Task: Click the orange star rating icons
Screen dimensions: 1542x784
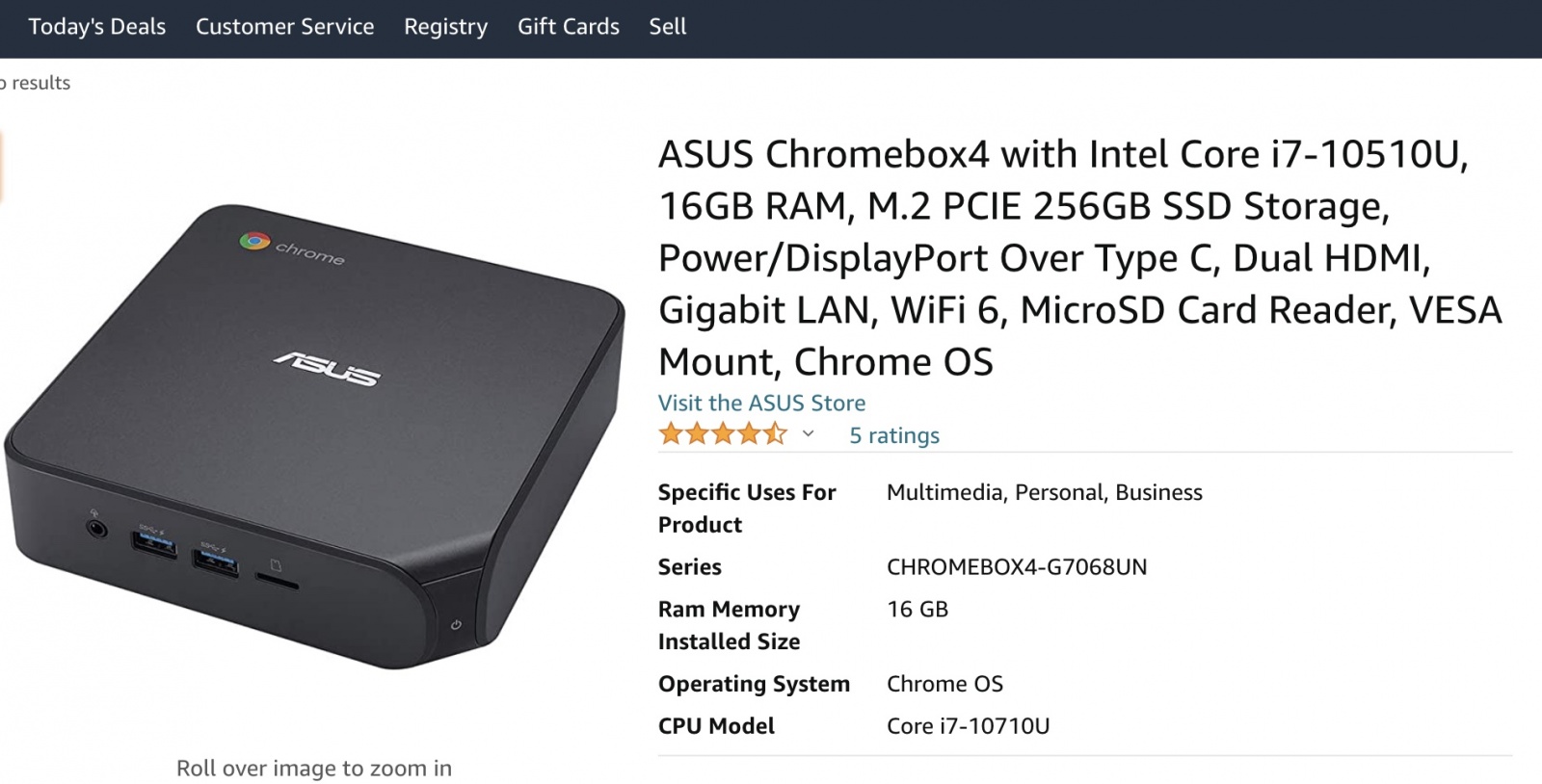Action: (722, 434)
